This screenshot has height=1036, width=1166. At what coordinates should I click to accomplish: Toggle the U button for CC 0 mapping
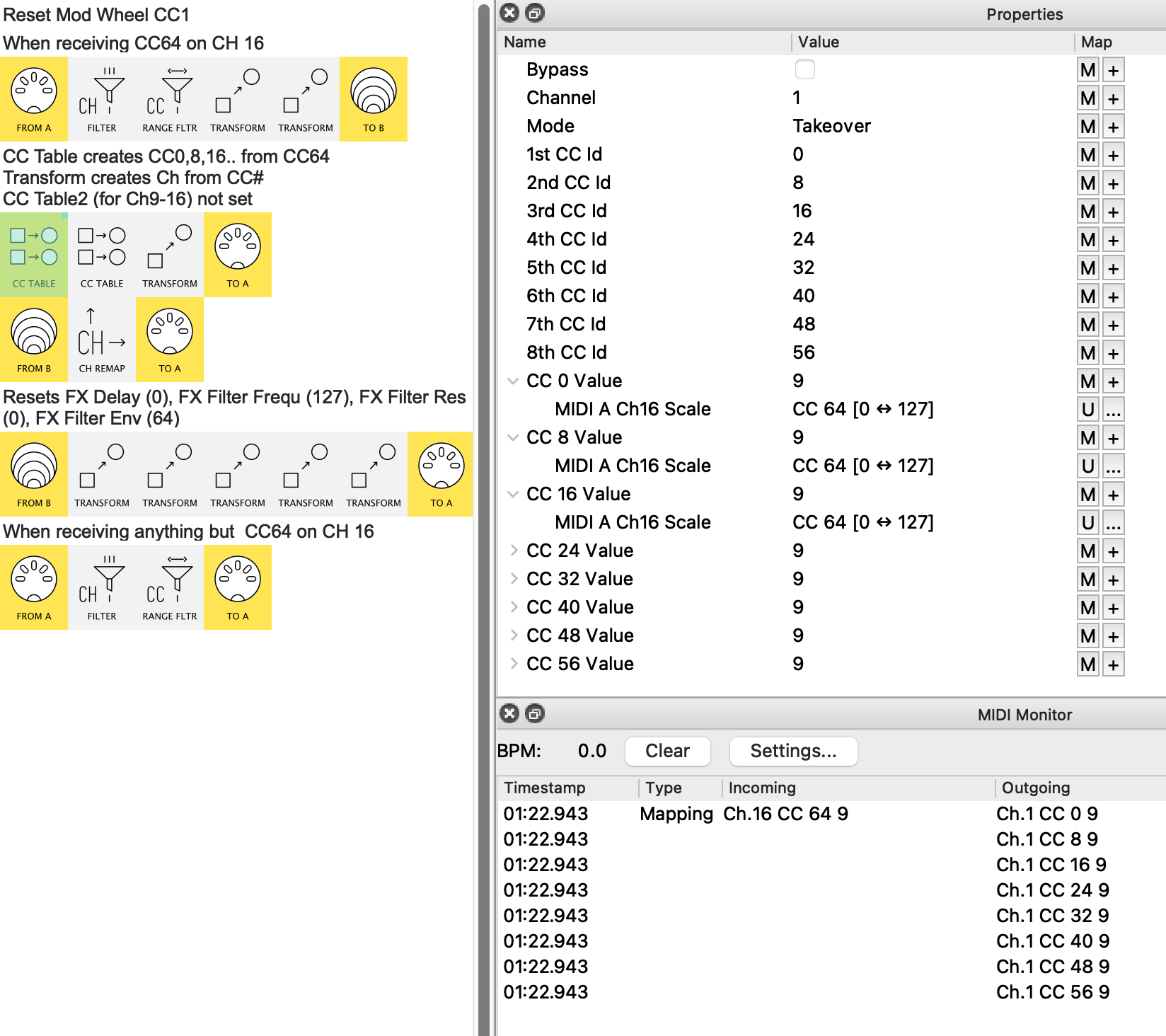(x=1087, y=410)
